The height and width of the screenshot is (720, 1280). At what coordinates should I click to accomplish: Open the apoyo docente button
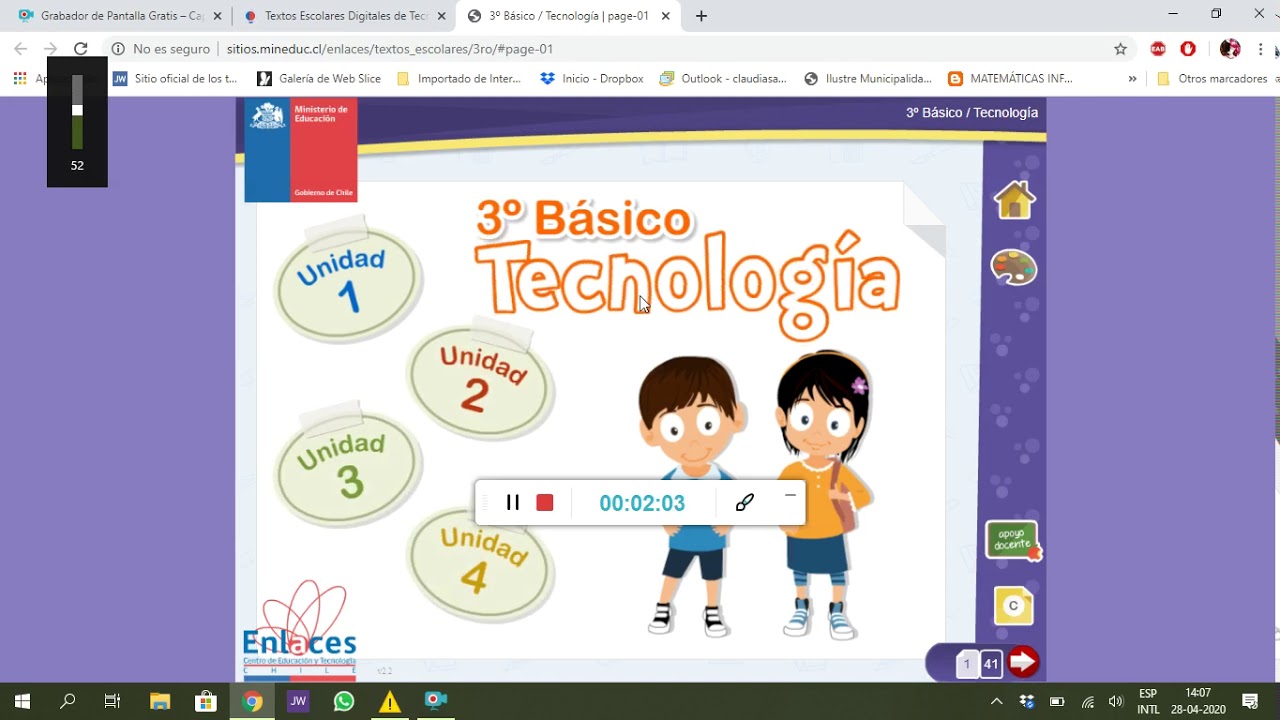click(x=1013, y=541)
